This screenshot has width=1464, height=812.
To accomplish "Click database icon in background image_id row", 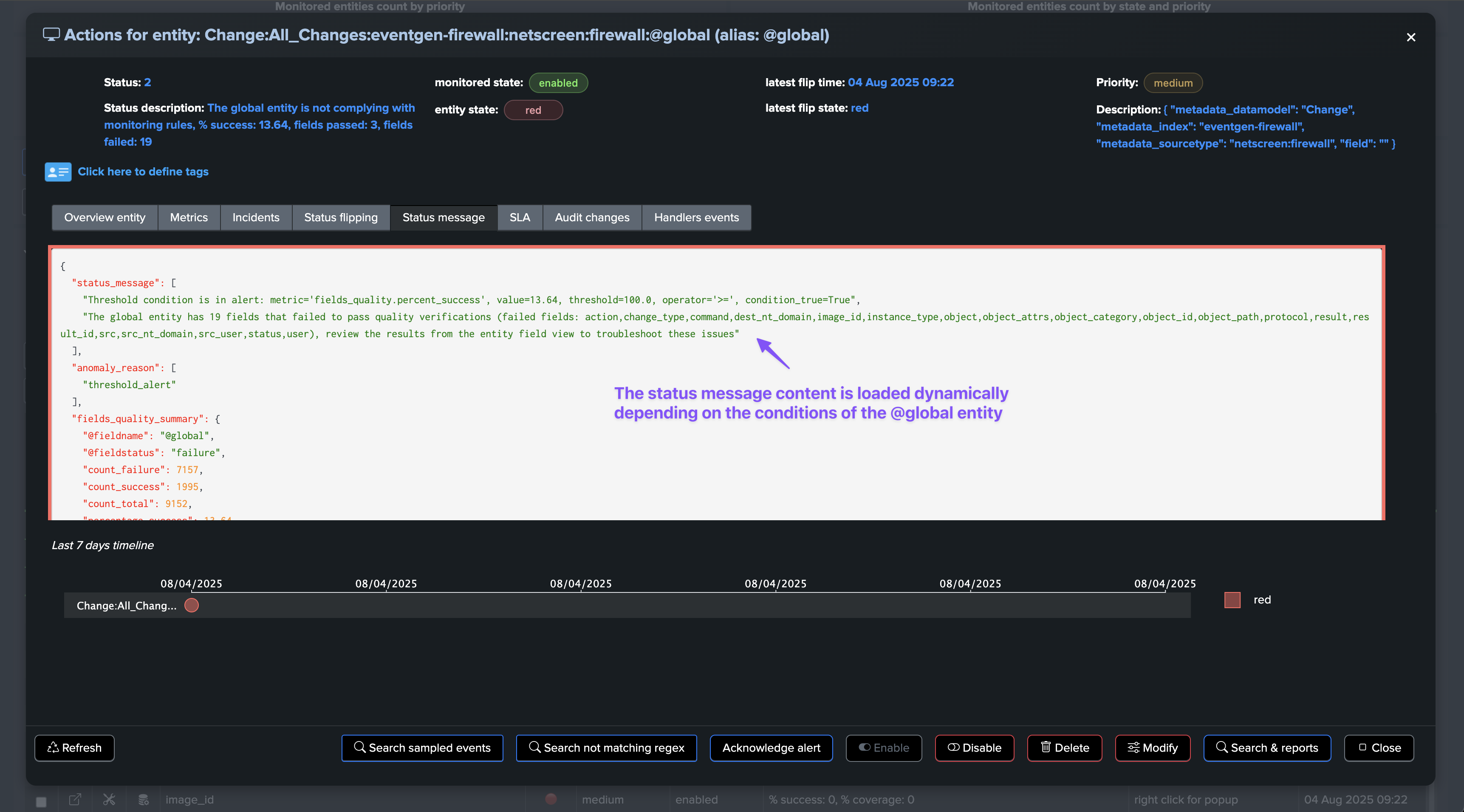I will pos(144,800).
